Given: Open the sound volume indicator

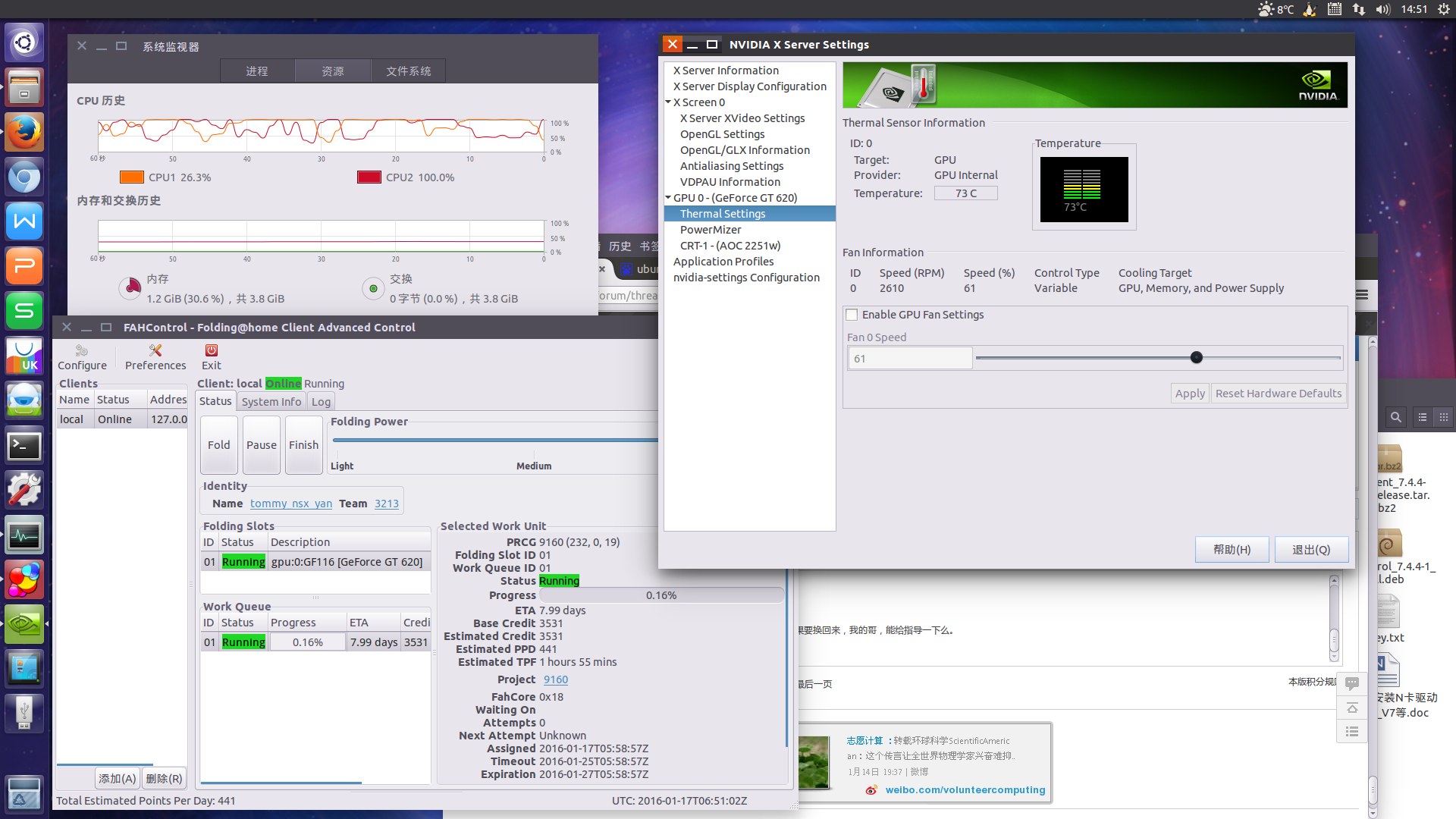Looking at the screenshot, I should pos(1382,9).
